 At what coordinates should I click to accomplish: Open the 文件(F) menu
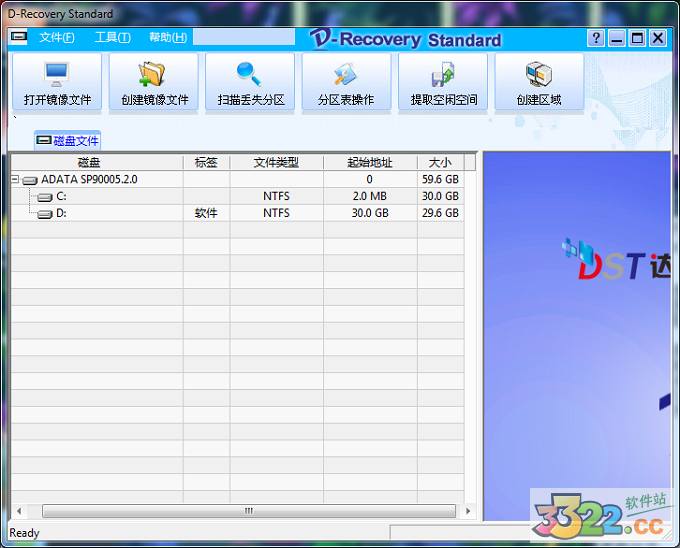coord(57,38)
